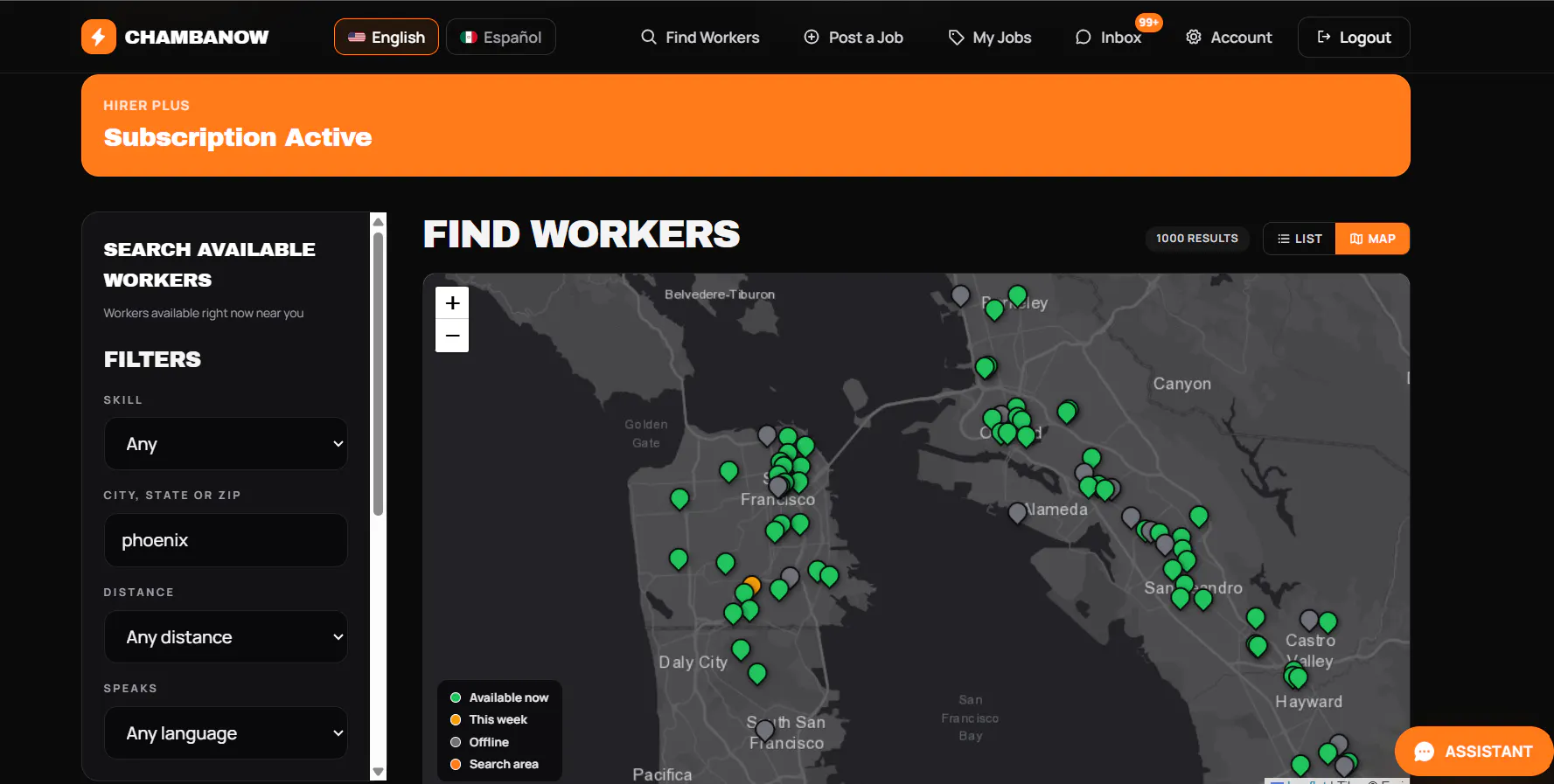Click the 1000 Results badge
The width and height of the screenshot is (1554, 784).
point(1197,239)
